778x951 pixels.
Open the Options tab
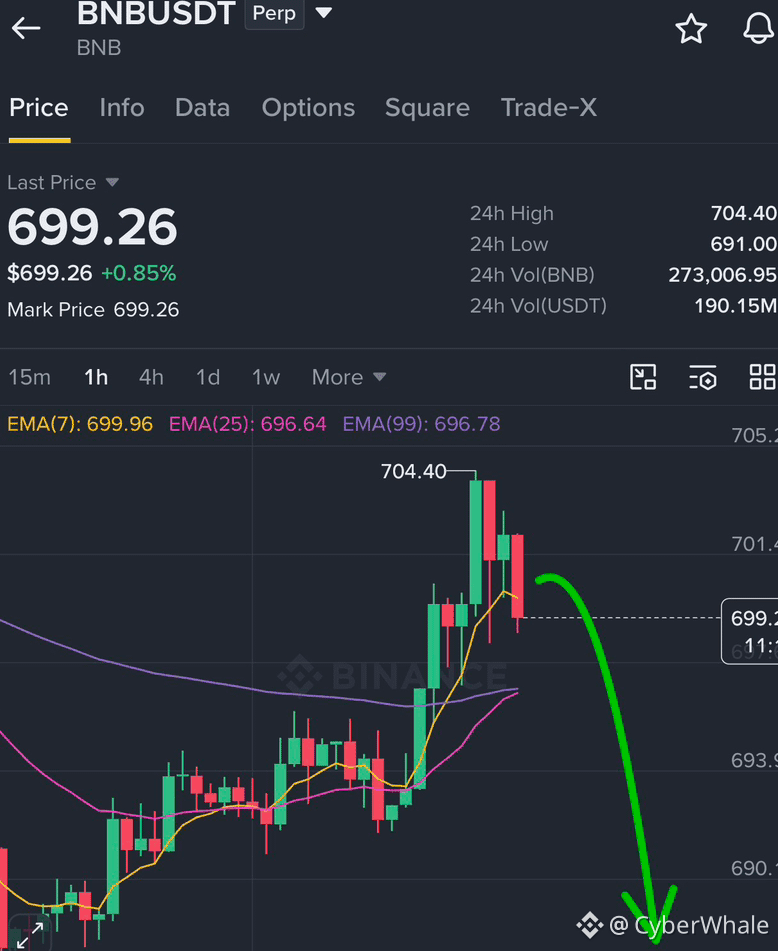click(x=308, y=108)
